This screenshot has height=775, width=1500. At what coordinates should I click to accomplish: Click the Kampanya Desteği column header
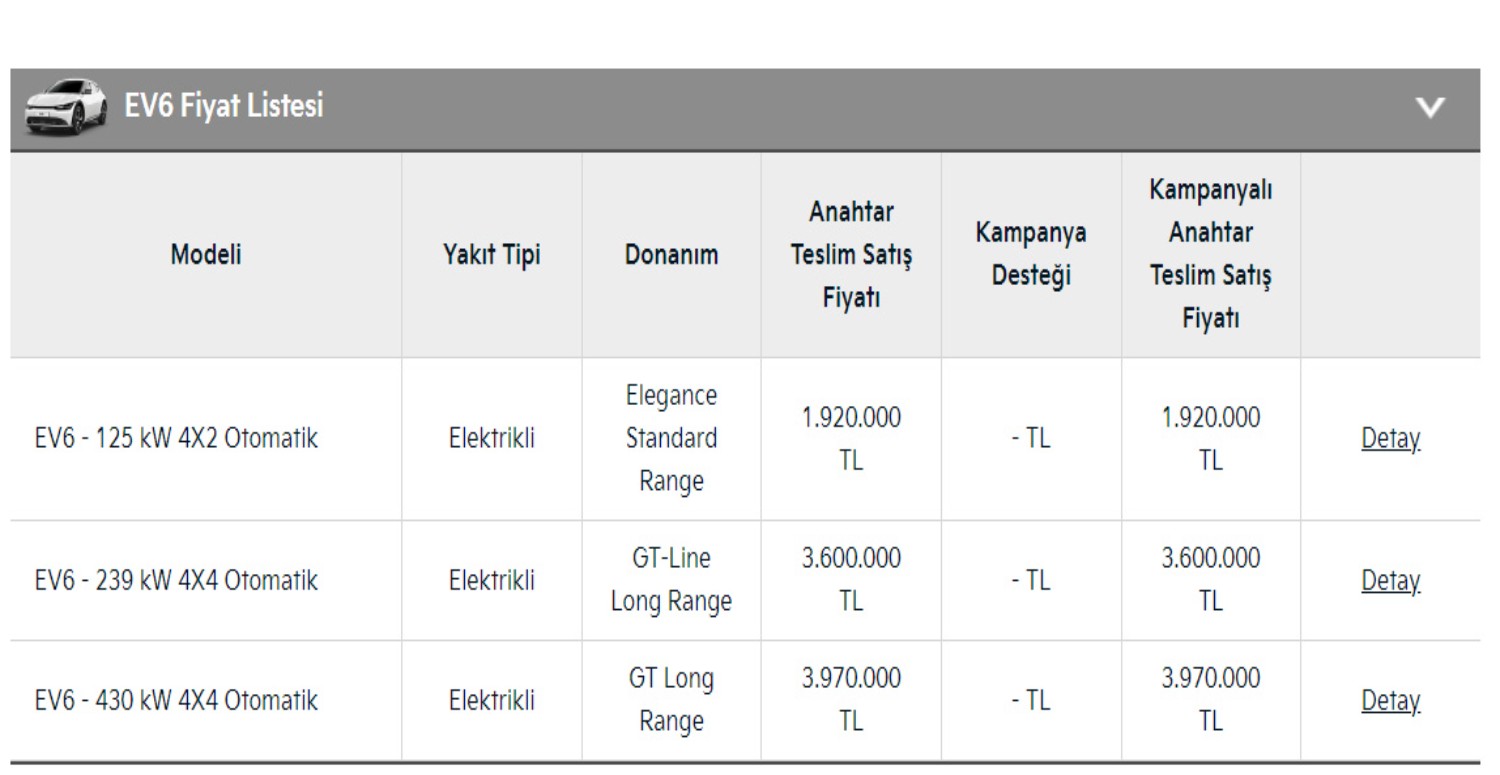(1031, 255)
